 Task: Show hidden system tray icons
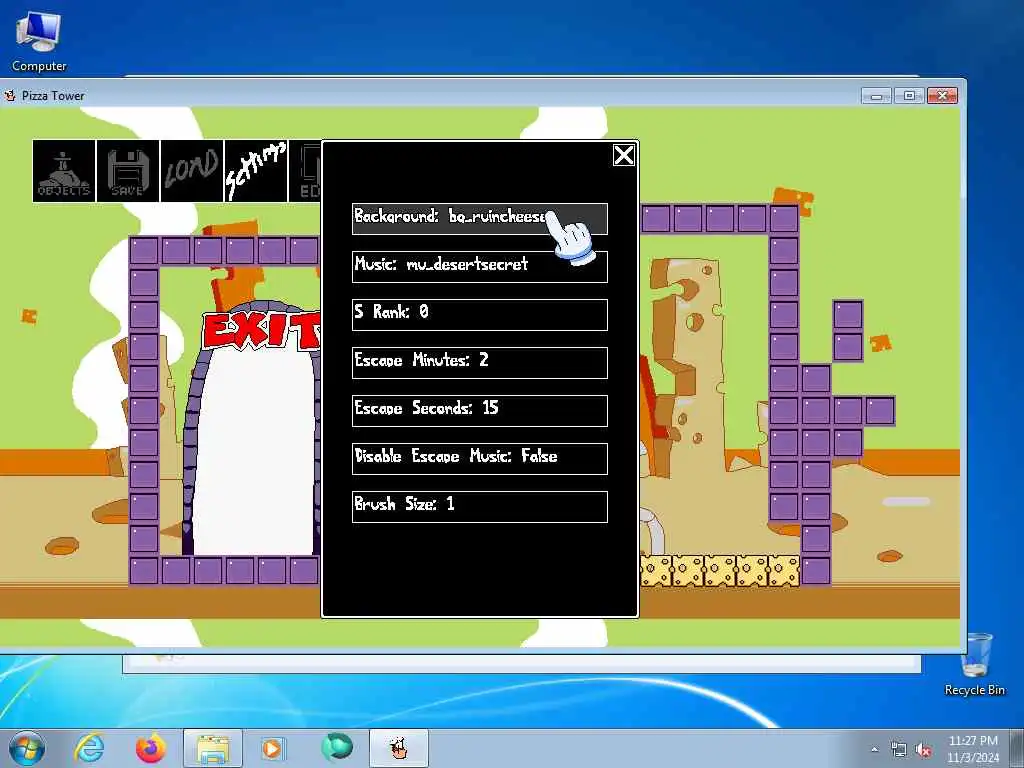point(874,750)
